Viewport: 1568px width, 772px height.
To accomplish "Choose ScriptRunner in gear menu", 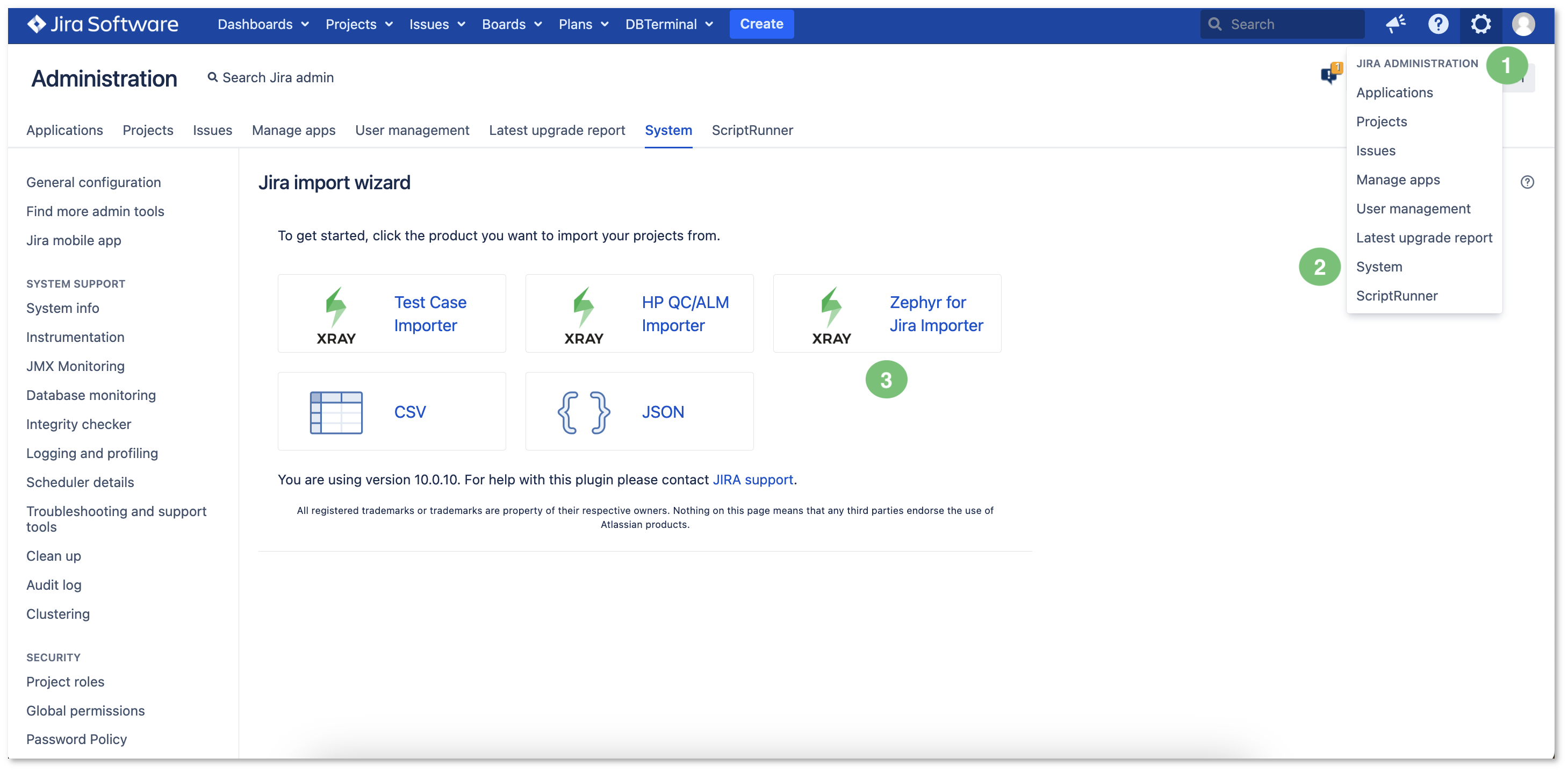I will point(1397,296).
